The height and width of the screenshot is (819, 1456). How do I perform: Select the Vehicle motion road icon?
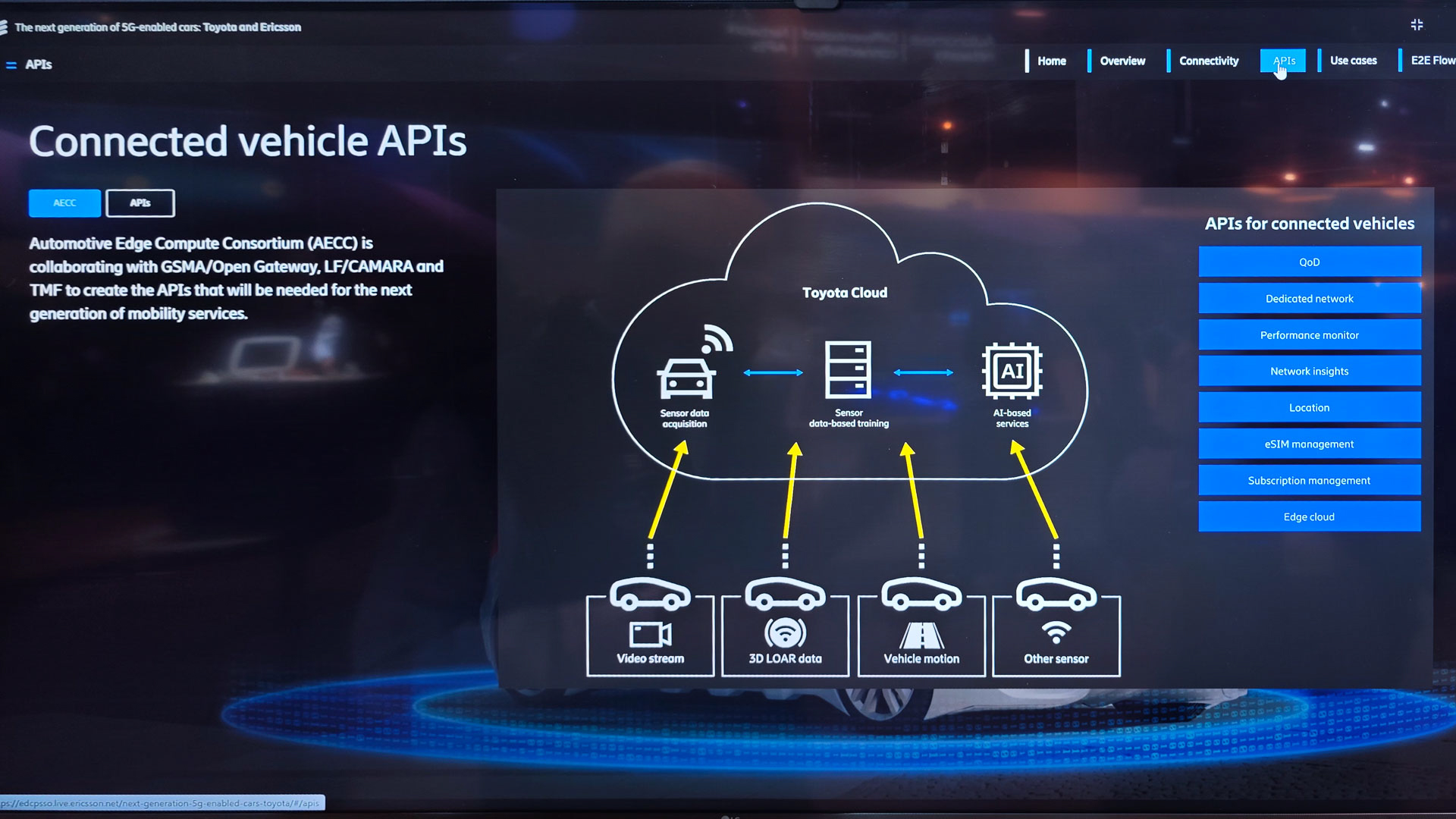[921, 635]
